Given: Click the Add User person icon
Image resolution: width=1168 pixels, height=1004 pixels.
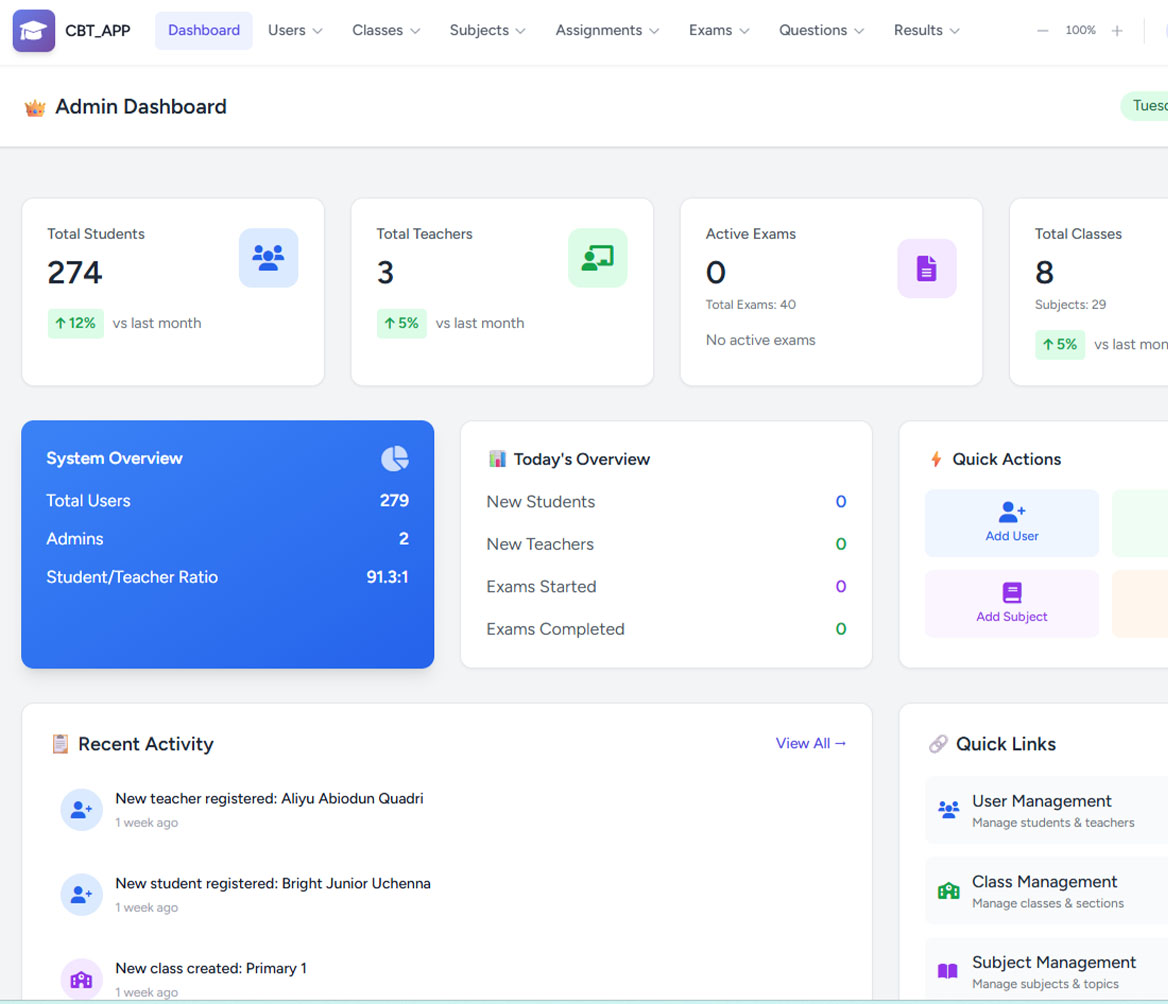Looking at the screenshot, I should coord(1011,513).
